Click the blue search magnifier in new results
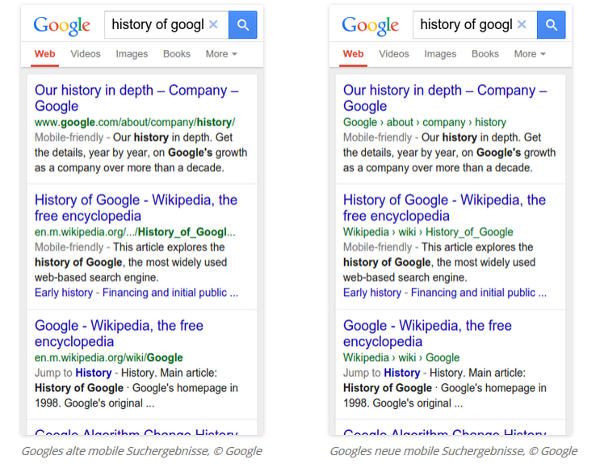Viewport: 600px width, 464px height. 551,25
